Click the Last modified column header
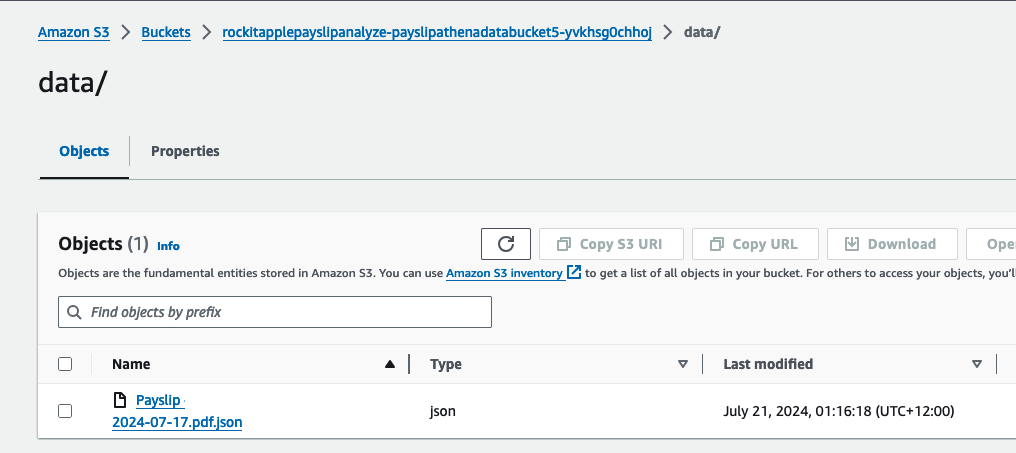1016x453 pixels. click(x=768, y=364)
